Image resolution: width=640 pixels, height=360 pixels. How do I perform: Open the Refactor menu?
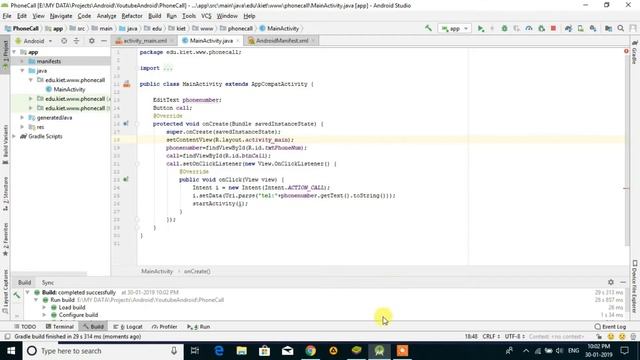132,16
